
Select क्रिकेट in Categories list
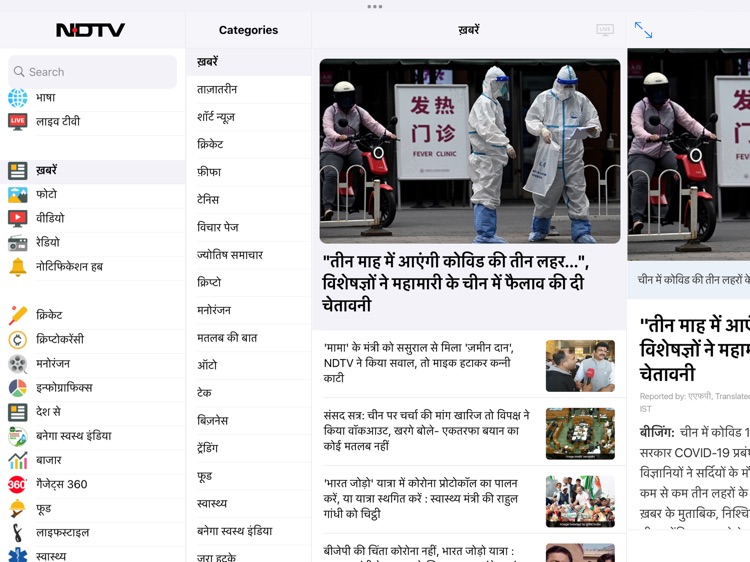pos(249,144)
